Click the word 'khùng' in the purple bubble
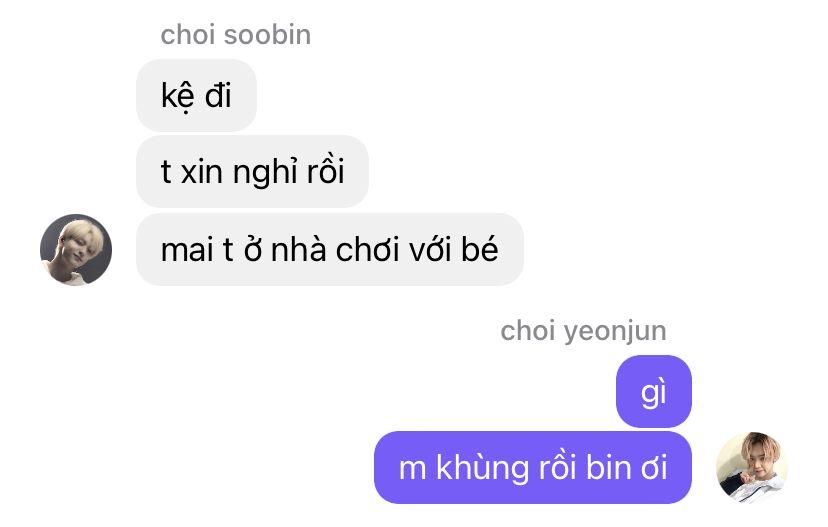Image resolution: width=828 pixels, height=527 pixels. (482, 469)
